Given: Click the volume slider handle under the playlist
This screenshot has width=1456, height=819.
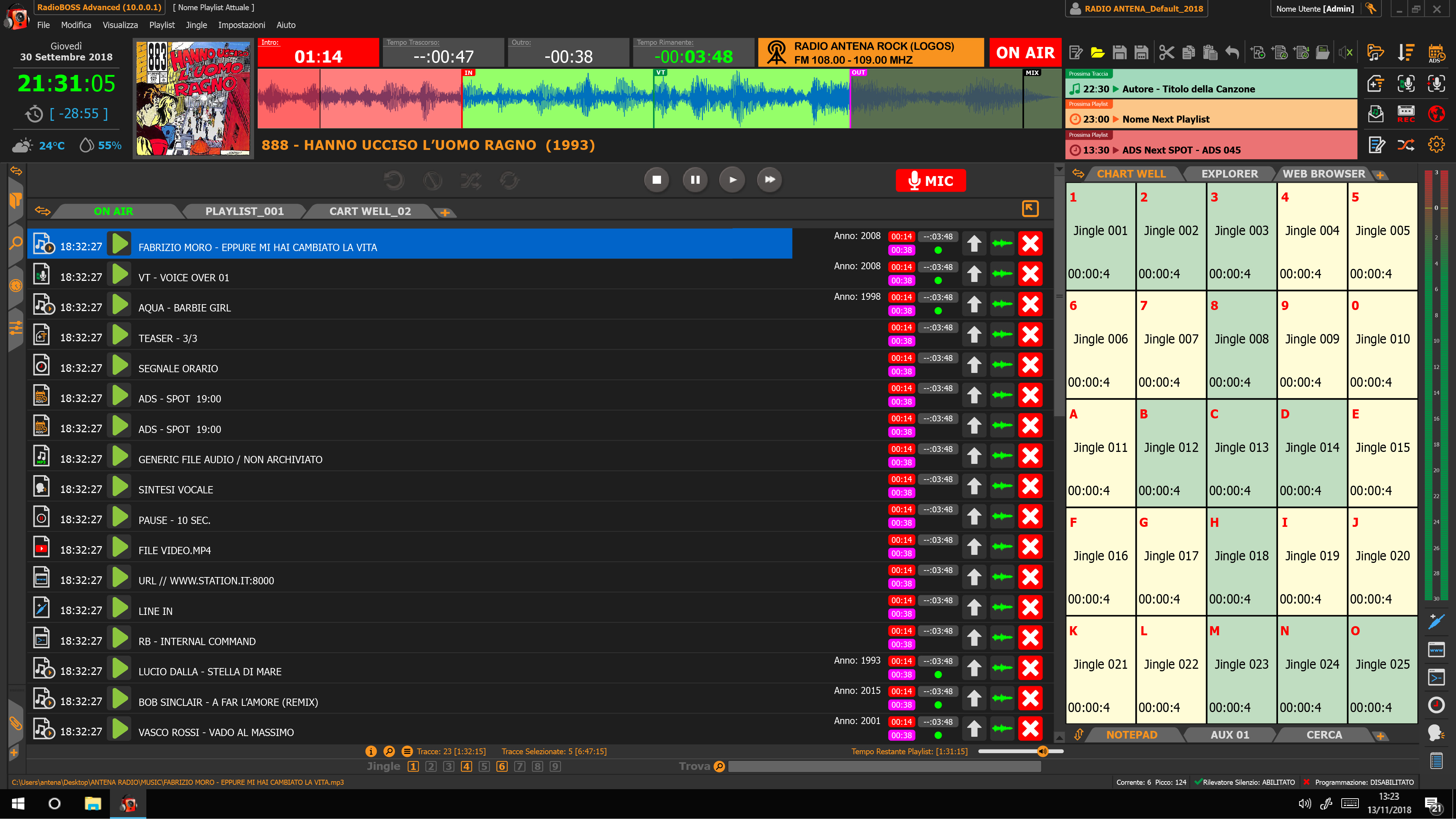Looking at the screenshot, I should click(1043, 751).
